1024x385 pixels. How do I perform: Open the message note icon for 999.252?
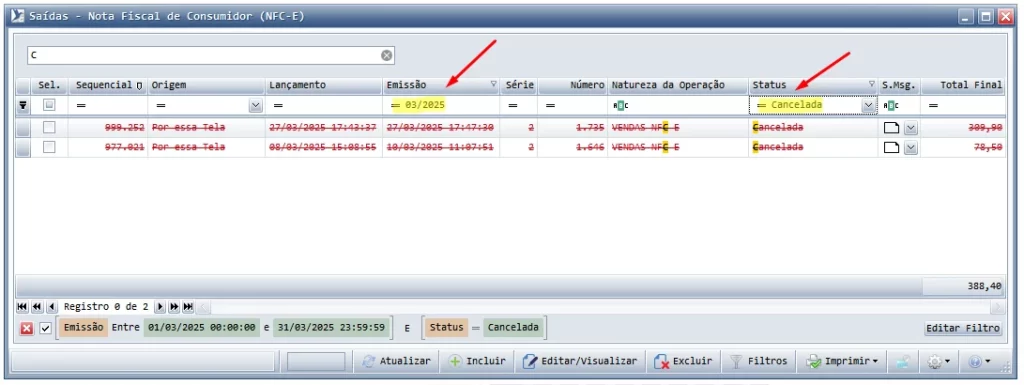[891, 129]
